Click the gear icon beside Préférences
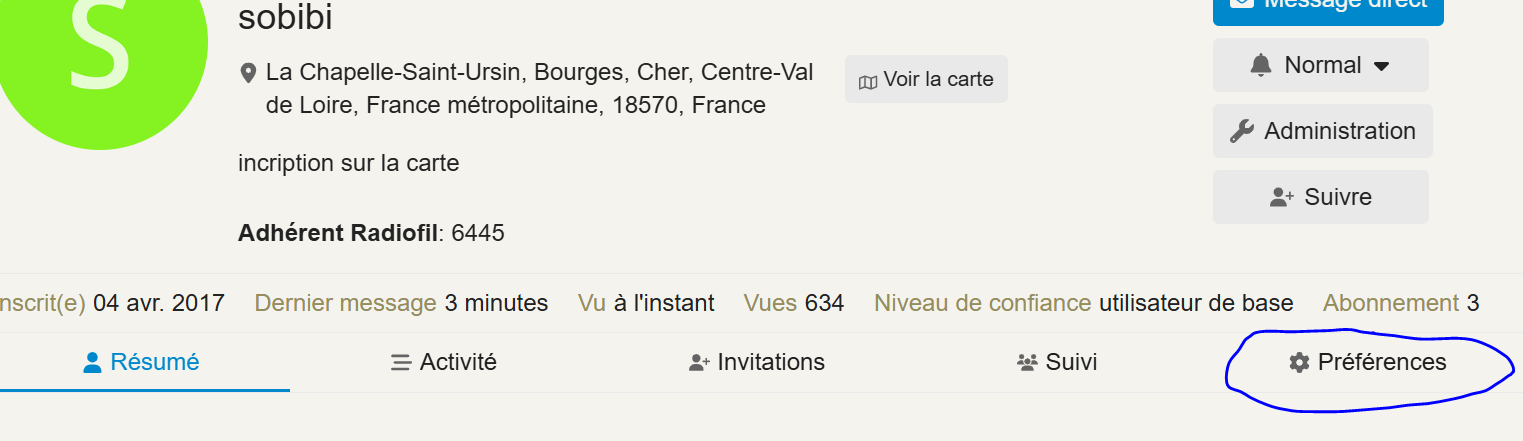The image size is (1523, 441). [x=1299, y=362]
